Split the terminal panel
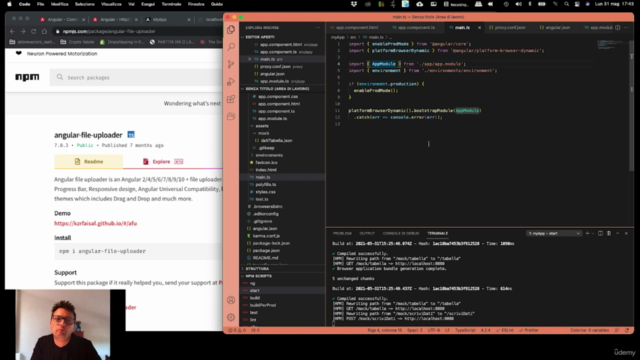This screenshot has height=360, width=640. (600, 233)
